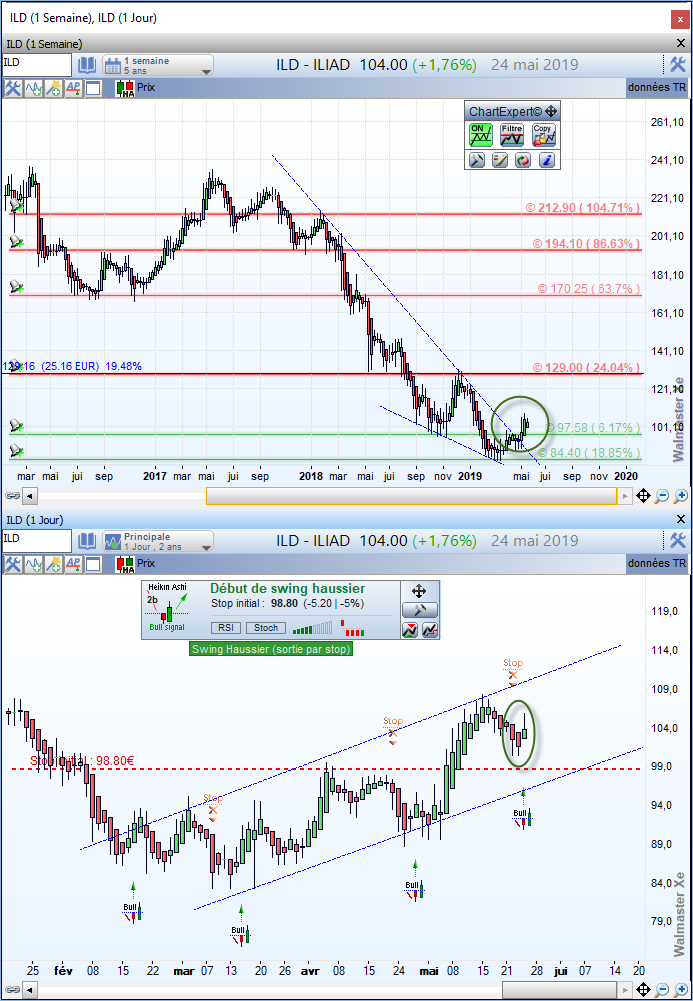Open ChartExpert hammer settings icon
Viewport: 693px width, 1001px height.
(x=477, y=160)
